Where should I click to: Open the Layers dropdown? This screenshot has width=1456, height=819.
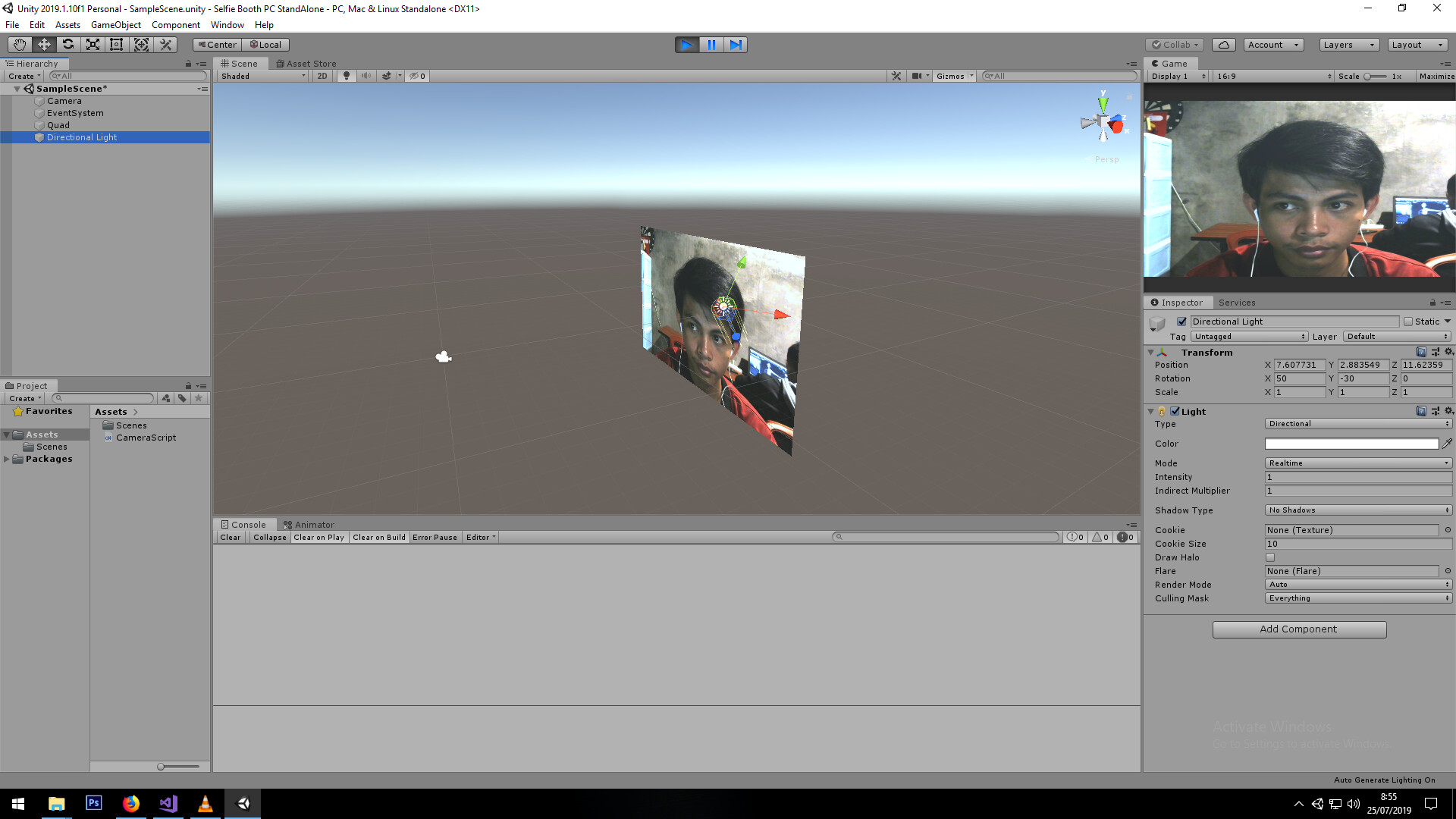pos(1348,45)
